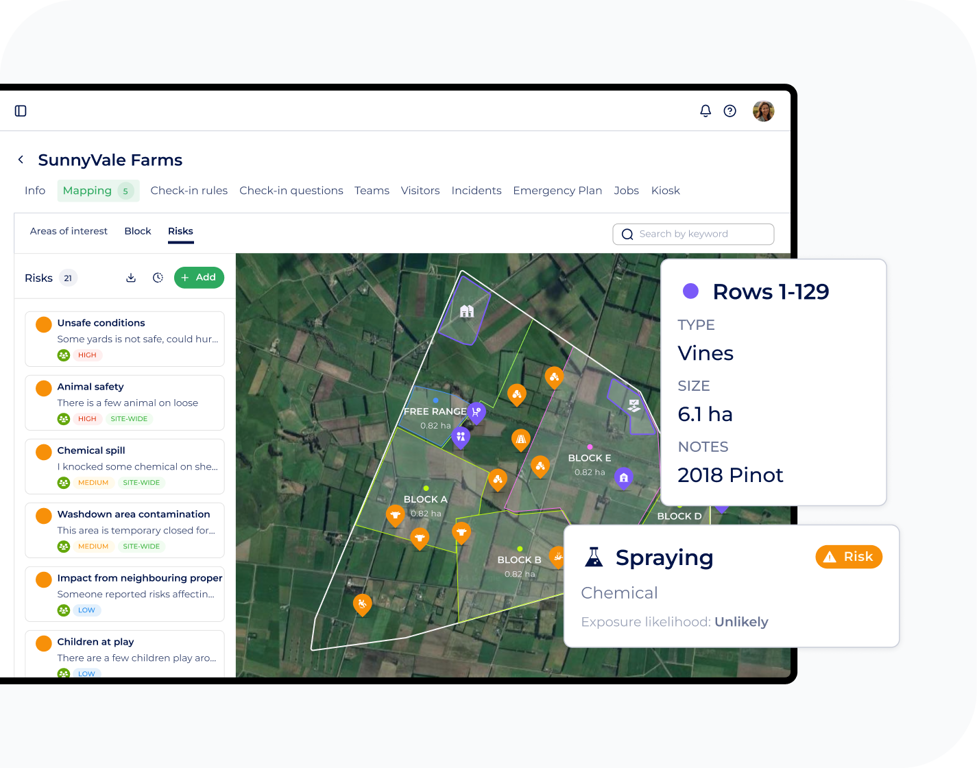Open the Emergency Plan tab
The width and height of the screenshot is (977, 768).
pyautogui.click(x=557, y=191)
